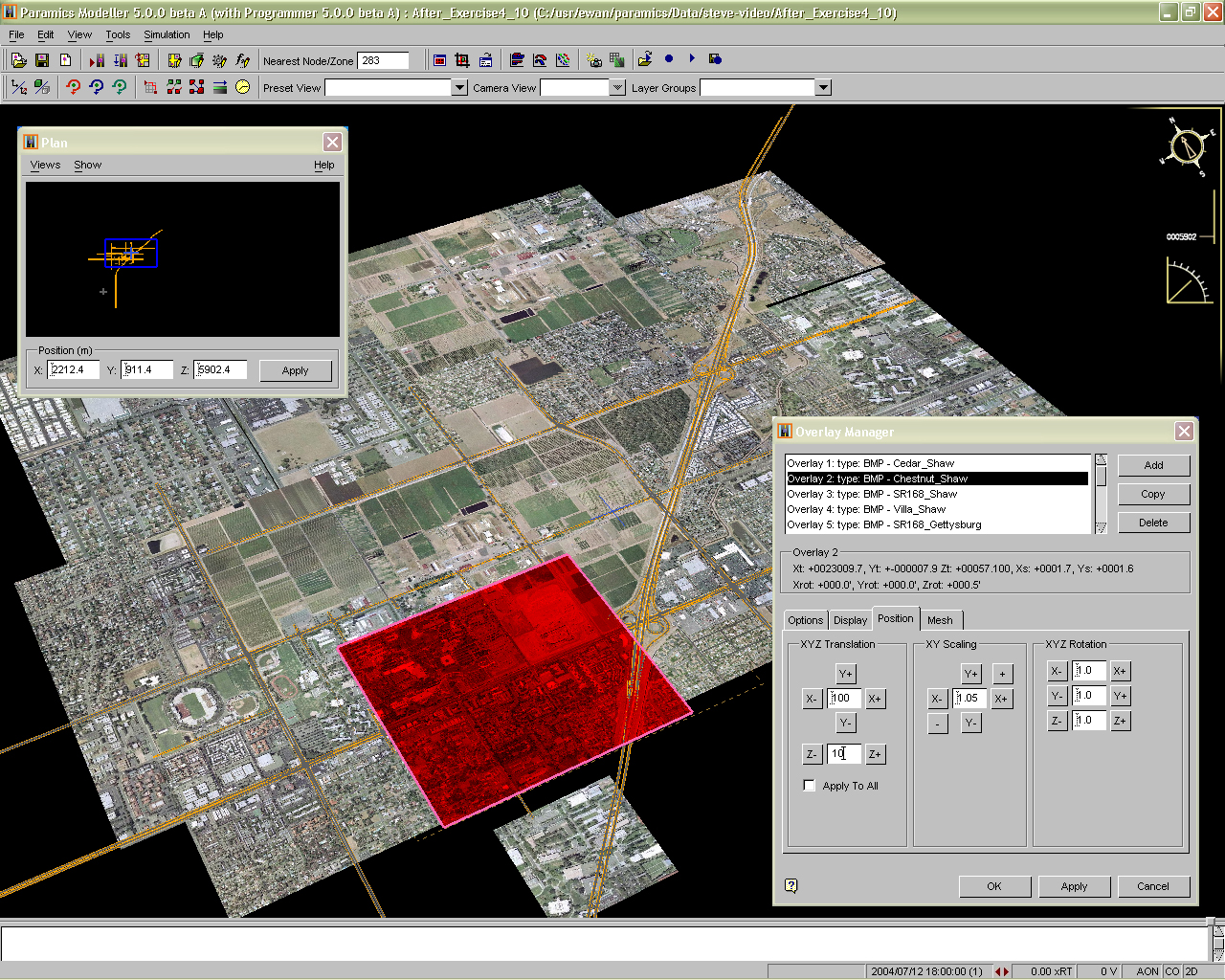Viewport: 1225px width, 980px height.
Task: Expand the Layer Groups dropdown
Action: tap(823, 88)
